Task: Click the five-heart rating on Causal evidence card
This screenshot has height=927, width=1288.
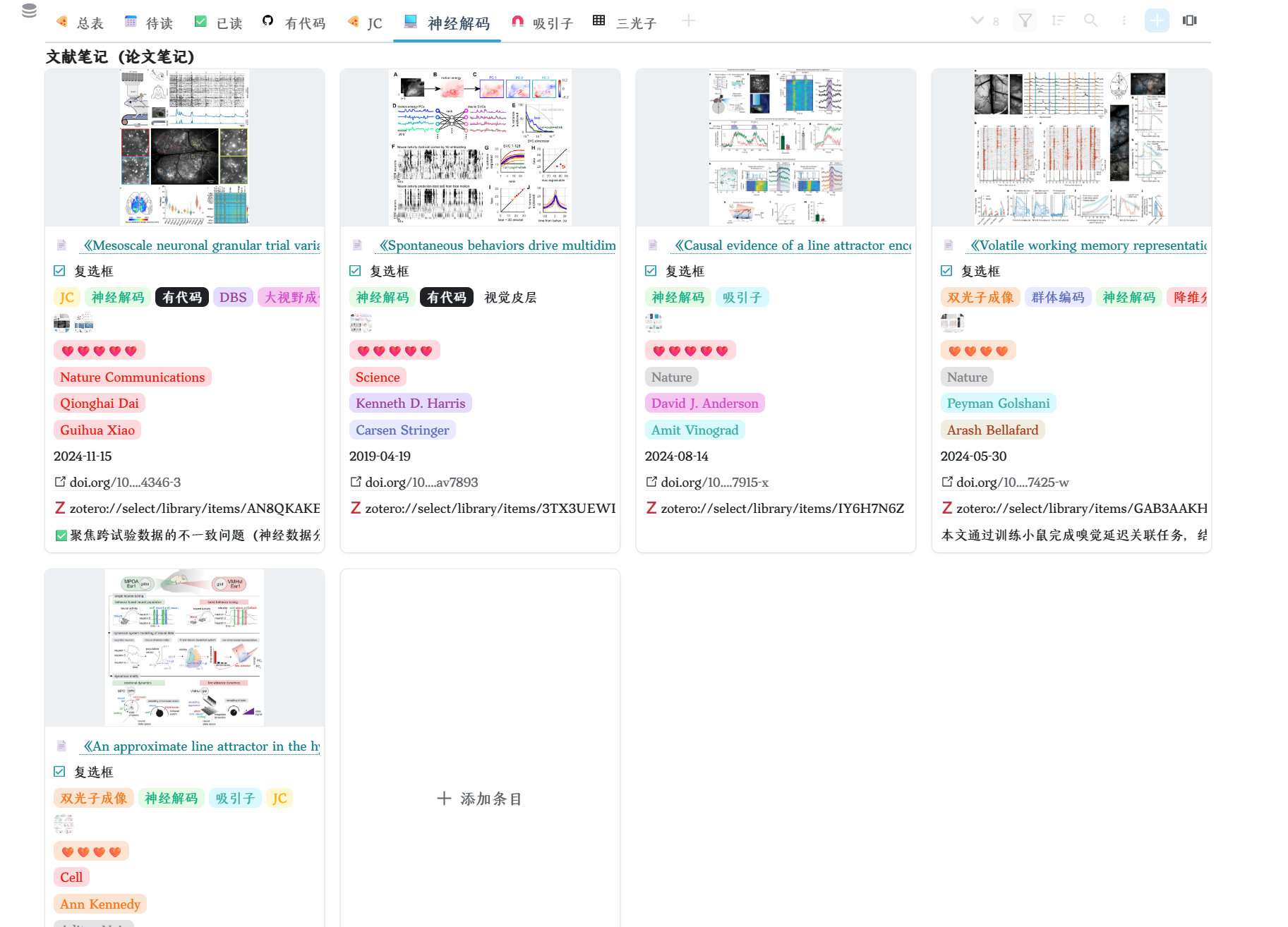Action: click(x=690, y=351)
